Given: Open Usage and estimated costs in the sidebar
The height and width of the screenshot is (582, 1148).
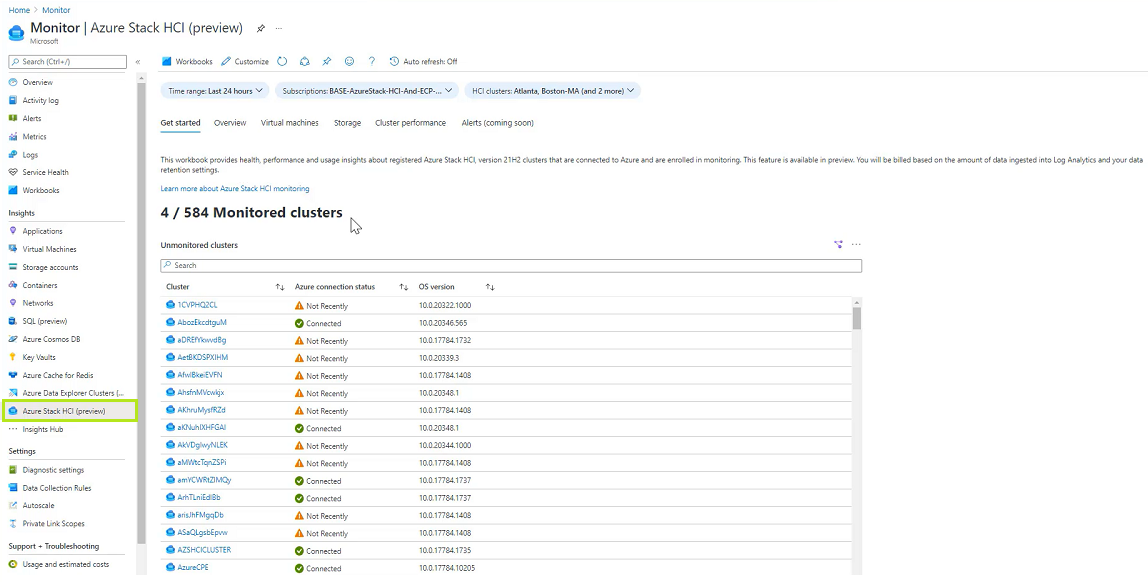Looking at the screenshot, I should 67,565.
